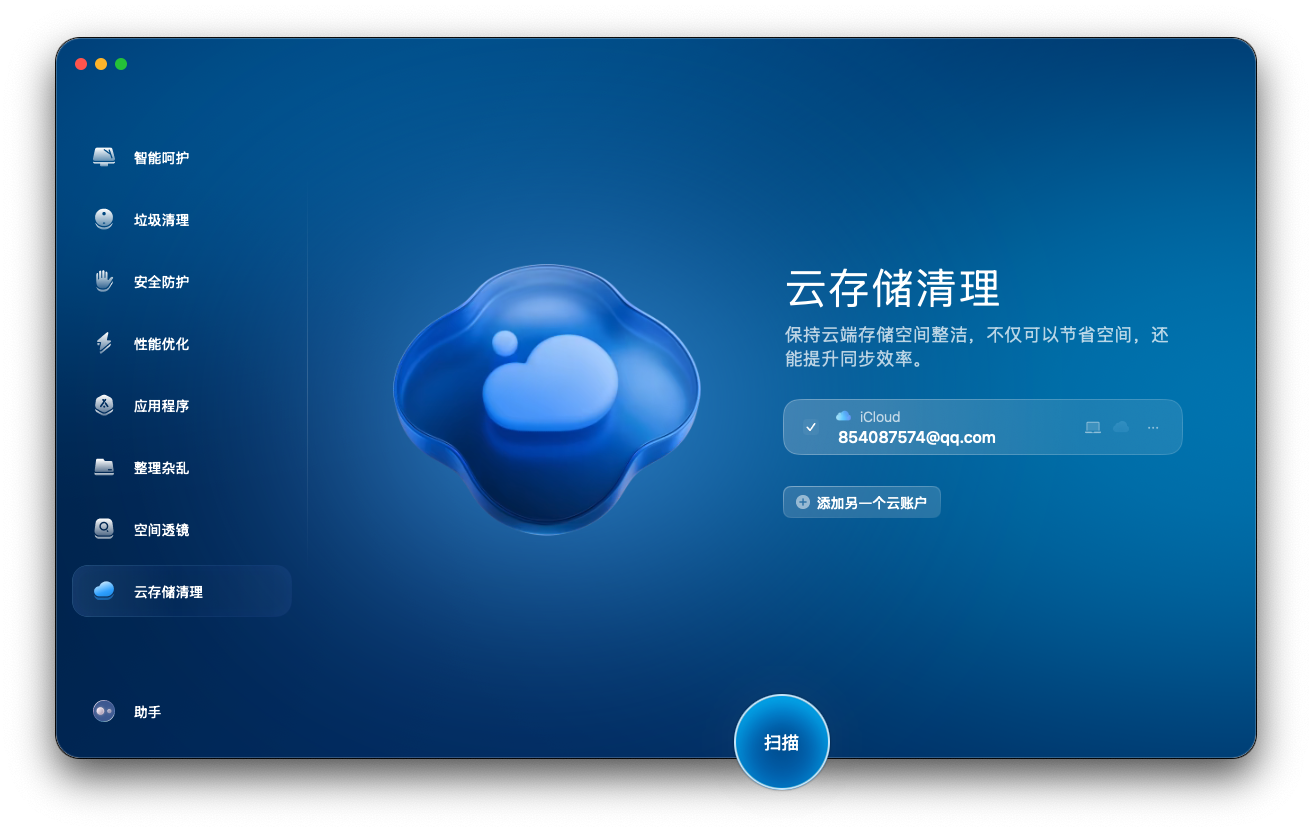
Task: Enter full screen with the green button
Action: point(121,64)
